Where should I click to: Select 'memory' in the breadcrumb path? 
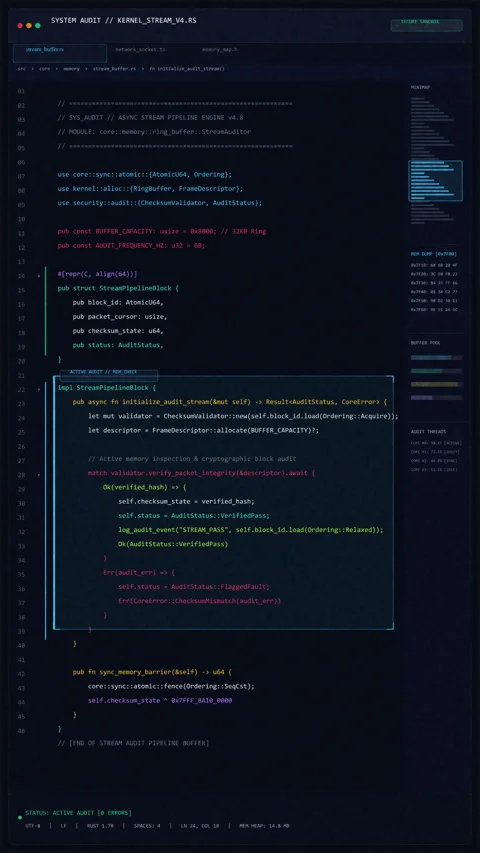click(x=71, y=69)
